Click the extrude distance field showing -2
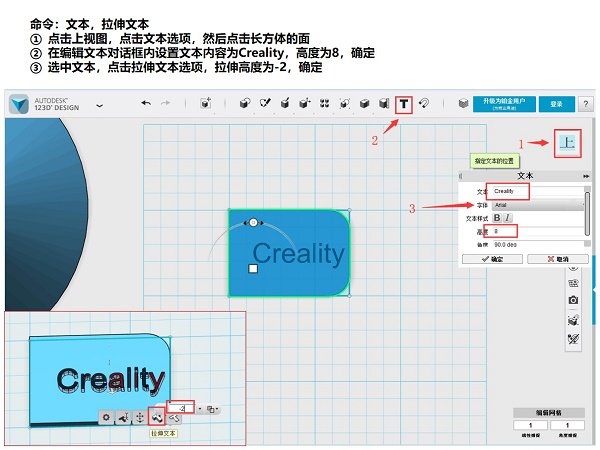600x450 pixels. coord(181,408)
